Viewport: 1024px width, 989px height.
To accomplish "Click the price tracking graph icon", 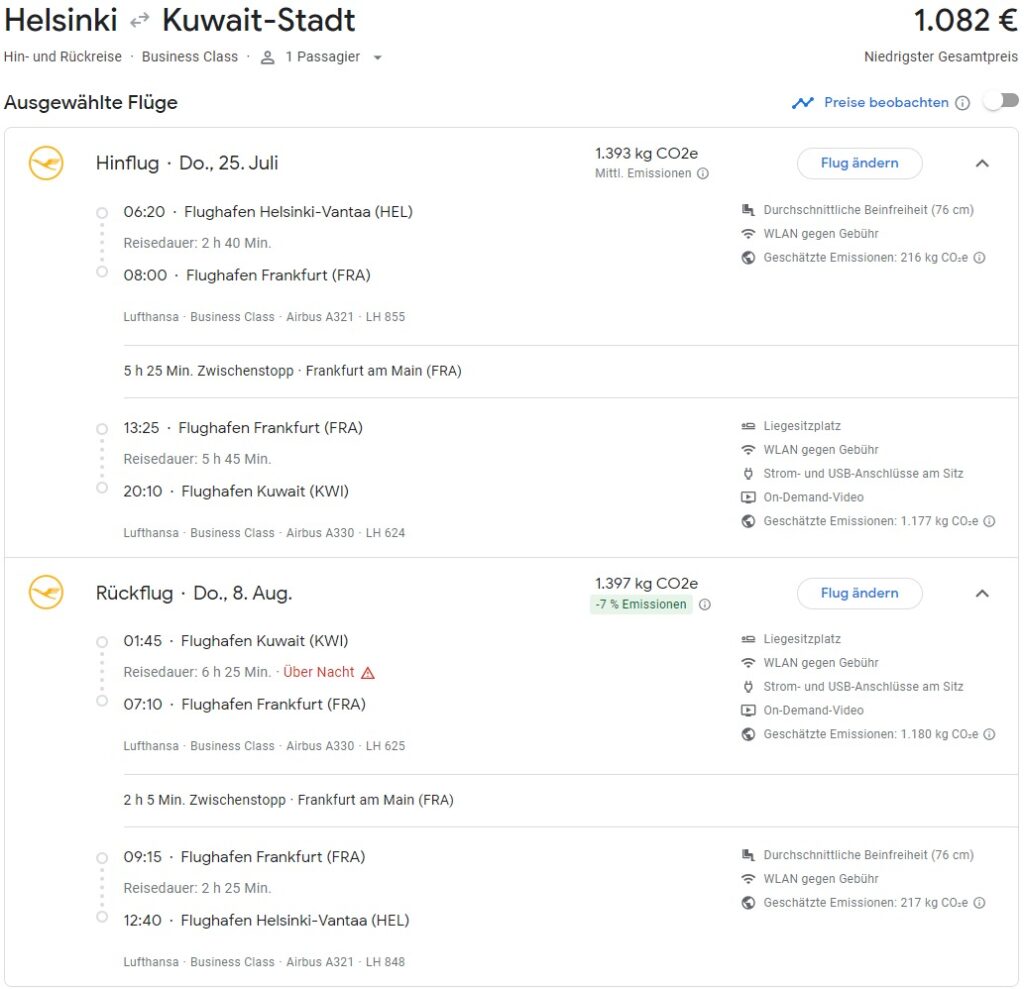I will tap(802, 103).
